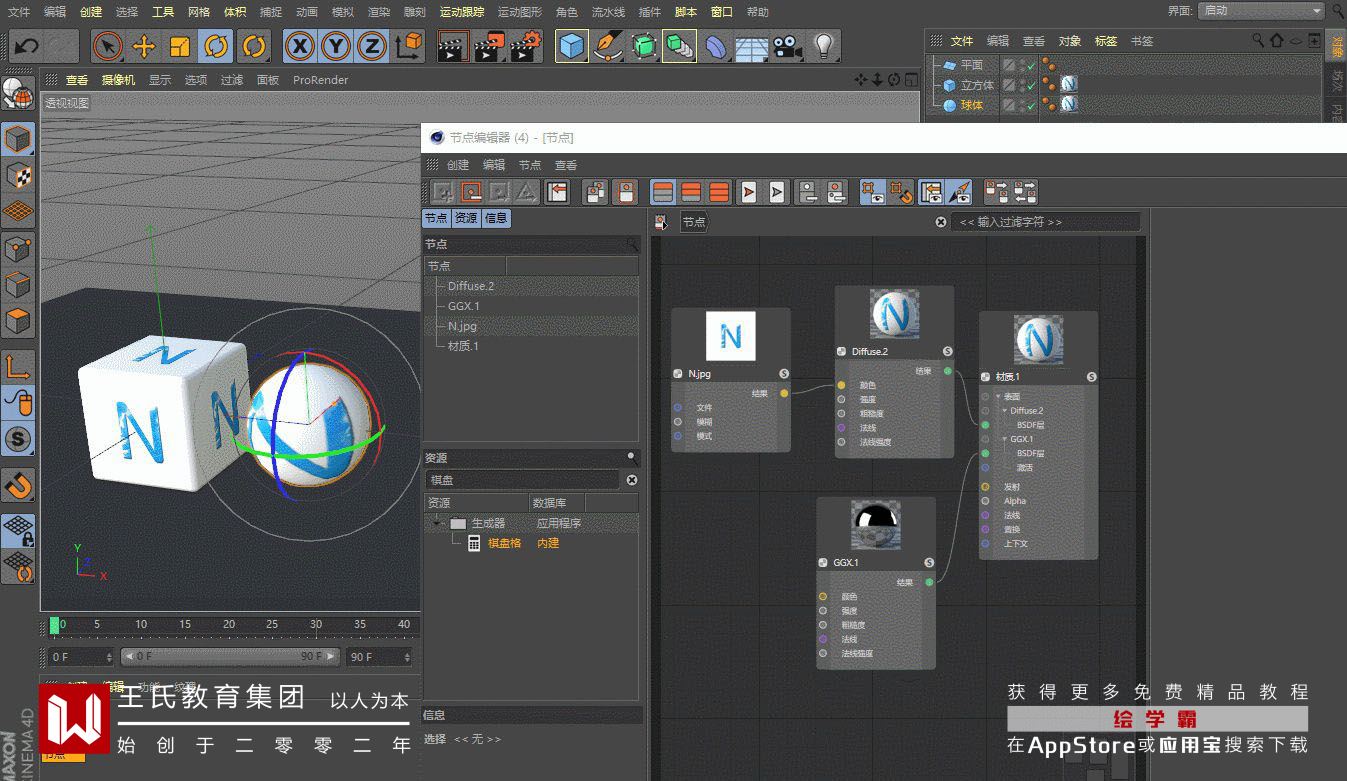Click the Floor grid environment icon
The image size is (1347, 781).
751,46
